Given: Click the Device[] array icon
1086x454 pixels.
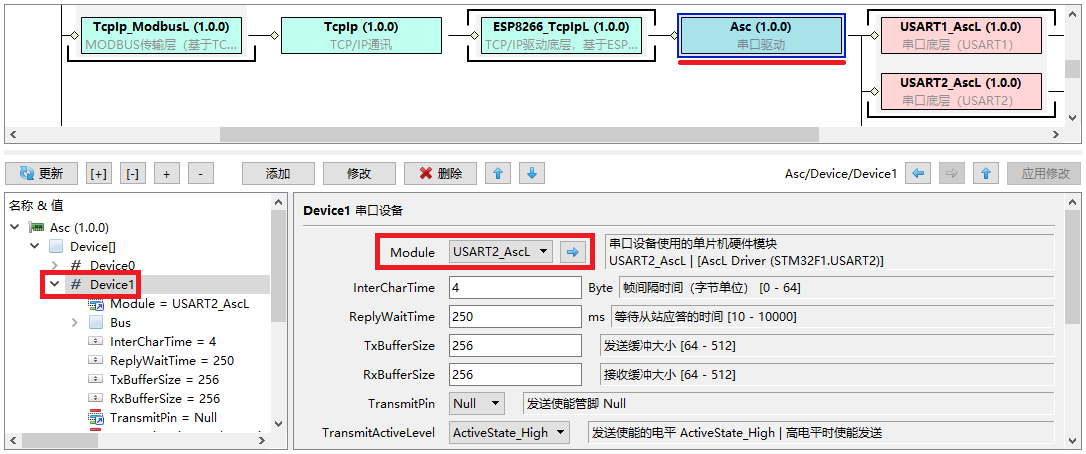Looking at the screenshot, I should coord(57,246).
